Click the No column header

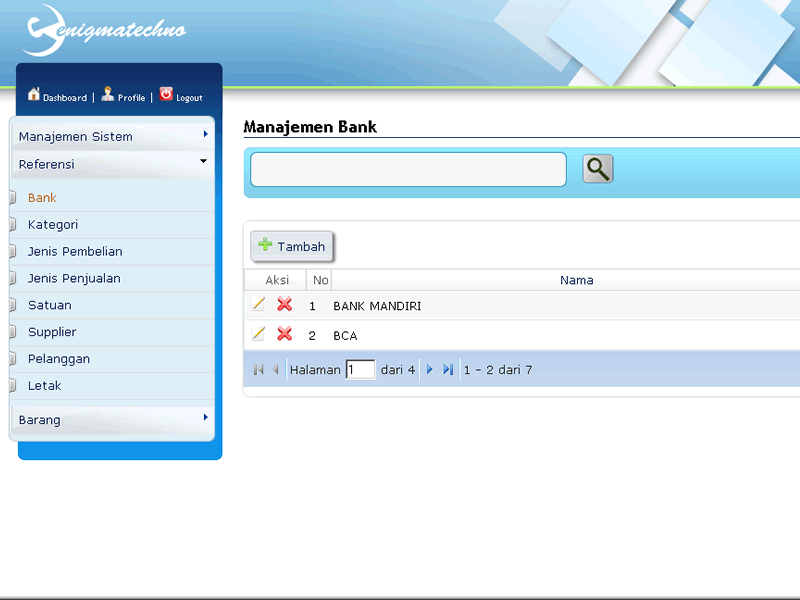pyautogui.click(x=320, y=280)
